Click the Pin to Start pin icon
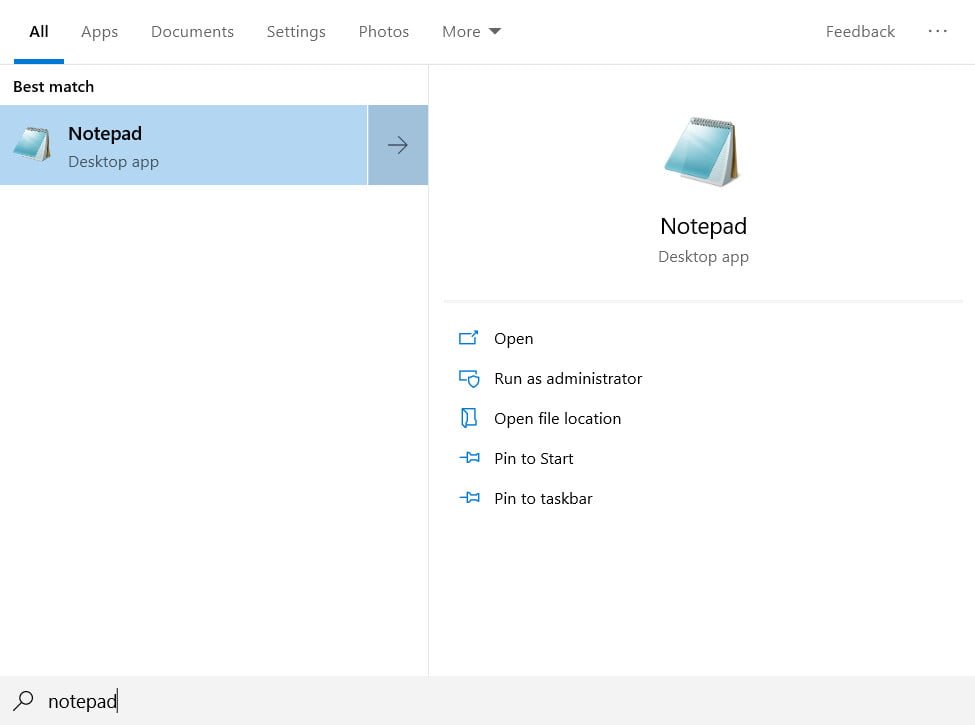 [469, 458]
